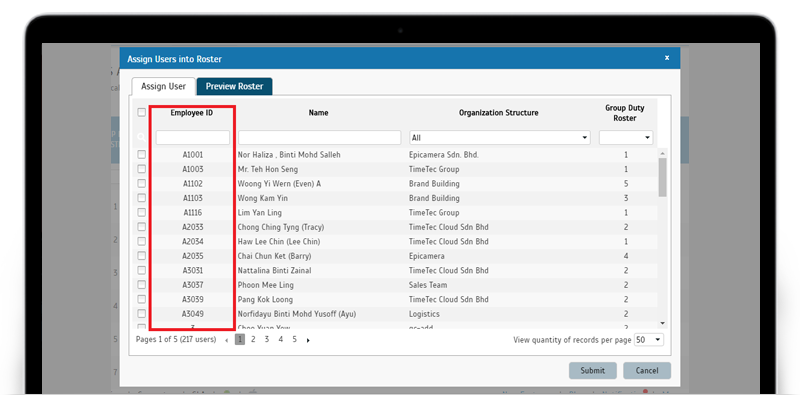Click name Chong Ching Tyng (Tracy)
Viewport: 800px width, 395px height.
click(x=281, y=227)
